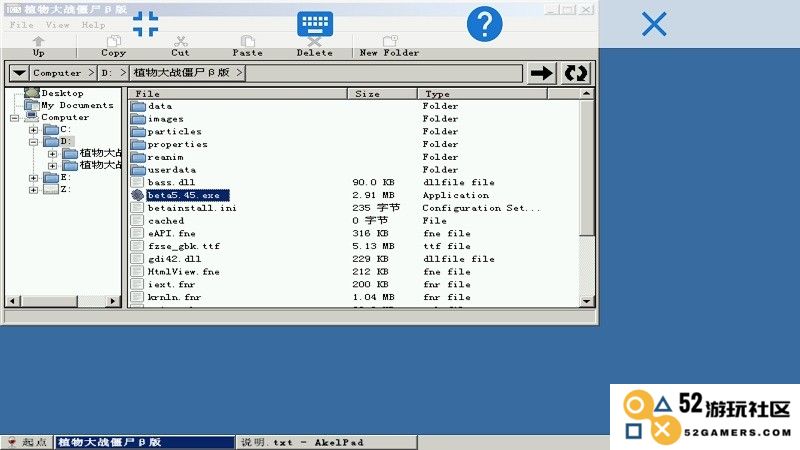The image size is (800, 450).
Task: Click the Copy toolbar icon
Action: click(x=113, y=41)
